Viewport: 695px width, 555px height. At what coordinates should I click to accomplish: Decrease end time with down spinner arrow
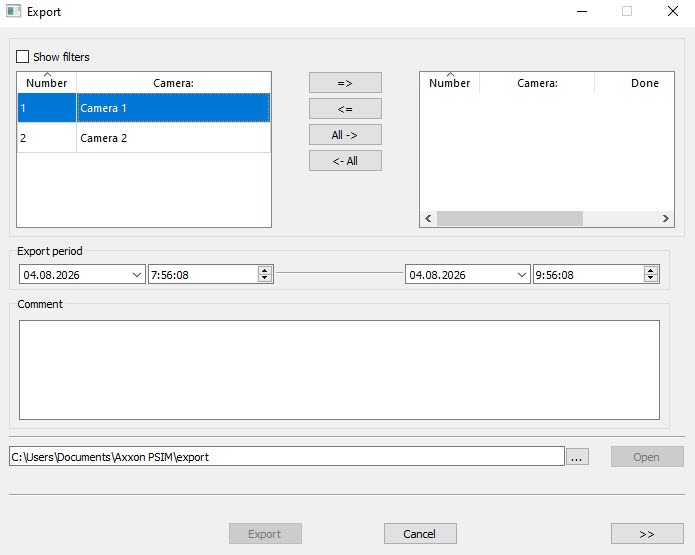[x=650, y=278]
